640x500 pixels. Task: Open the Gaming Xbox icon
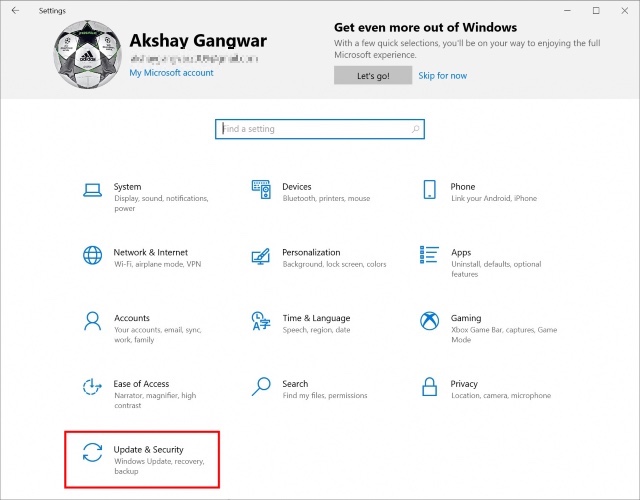pos(429,321)
